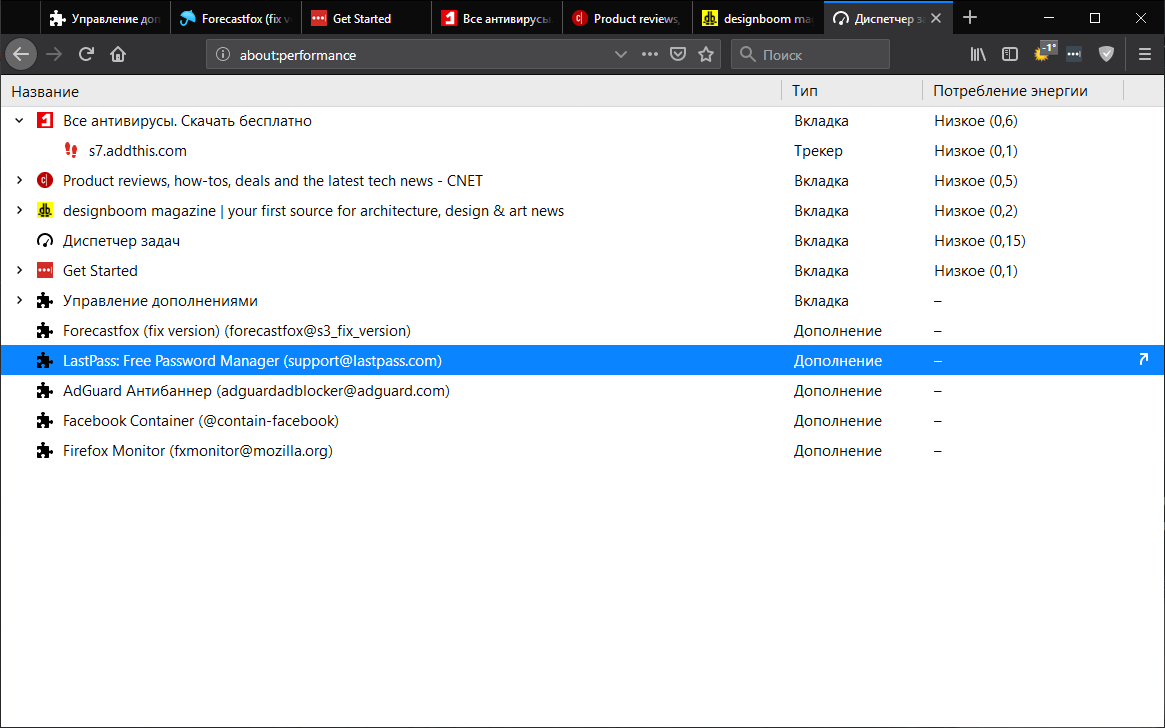Click puzzle icon beside Forecastfox add-on row
The image size is (1165, 728).
[x=45, y=331]
